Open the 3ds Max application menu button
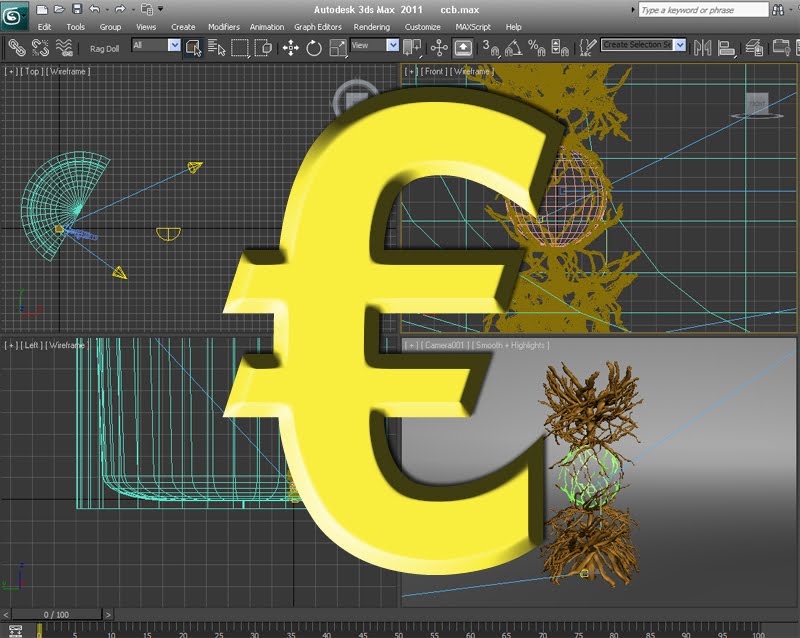 click(x=14, y=16)
